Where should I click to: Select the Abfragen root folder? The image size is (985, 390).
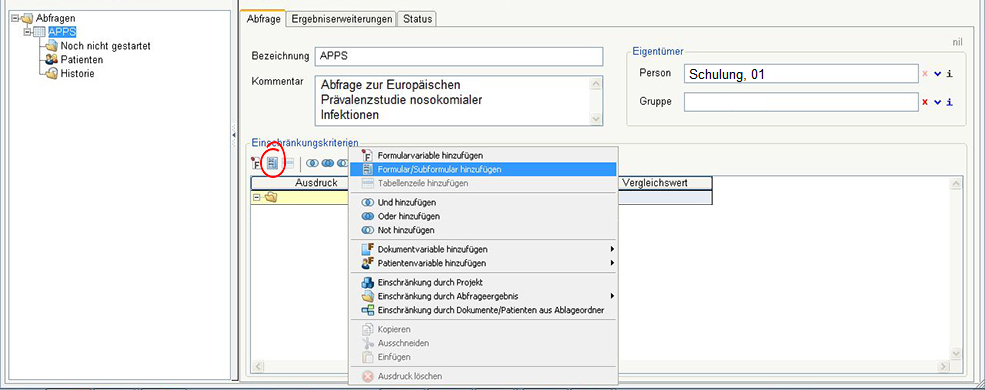pos(55,18)
